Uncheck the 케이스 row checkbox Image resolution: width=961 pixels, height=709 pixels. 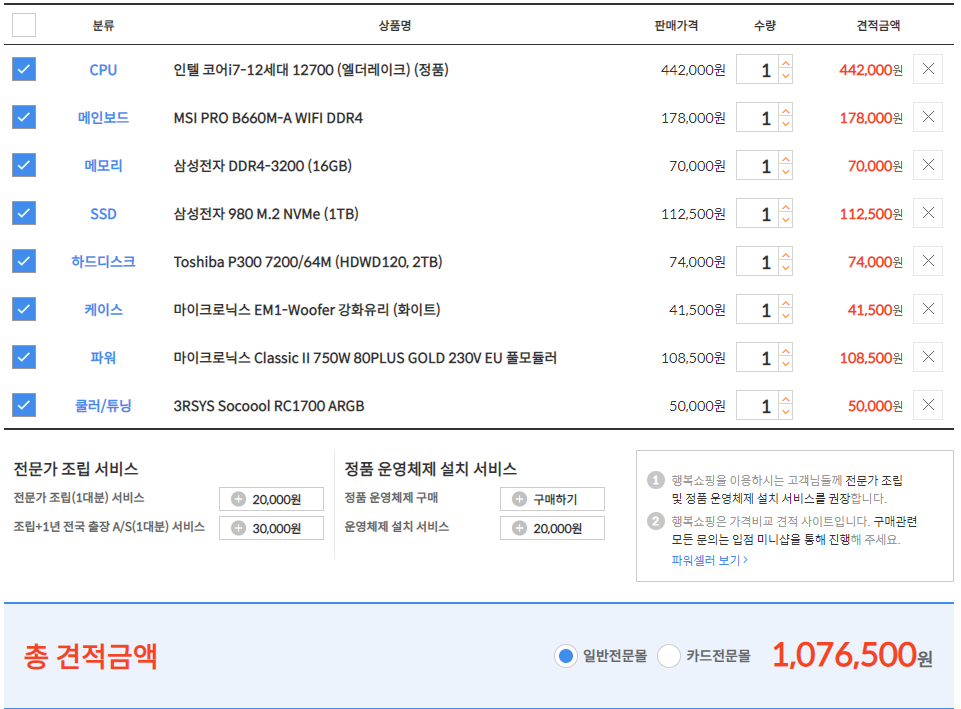24,309
